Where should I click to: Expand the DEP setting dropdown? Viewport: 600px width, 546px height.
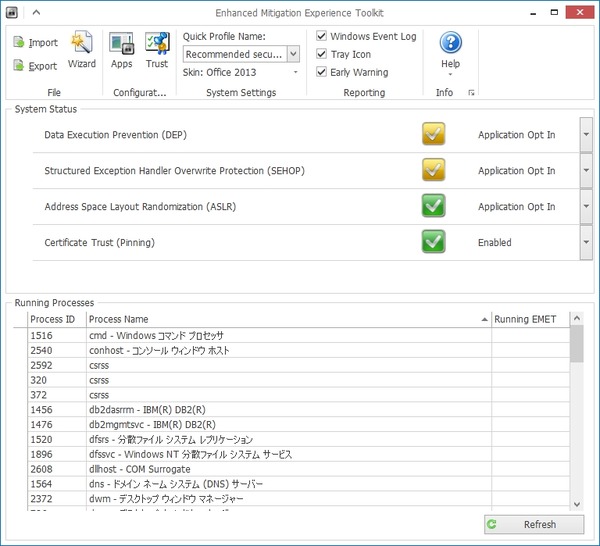pyautogui.click(x=586, y=134)
